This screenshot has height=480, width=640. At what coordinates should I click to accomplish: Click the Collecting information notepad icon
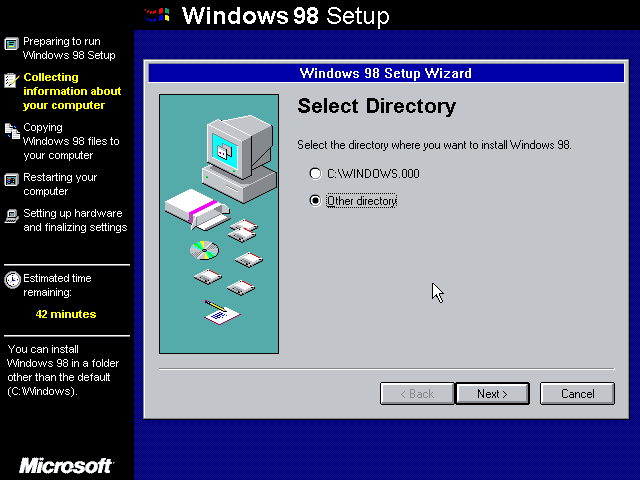[x=12, y=80]
